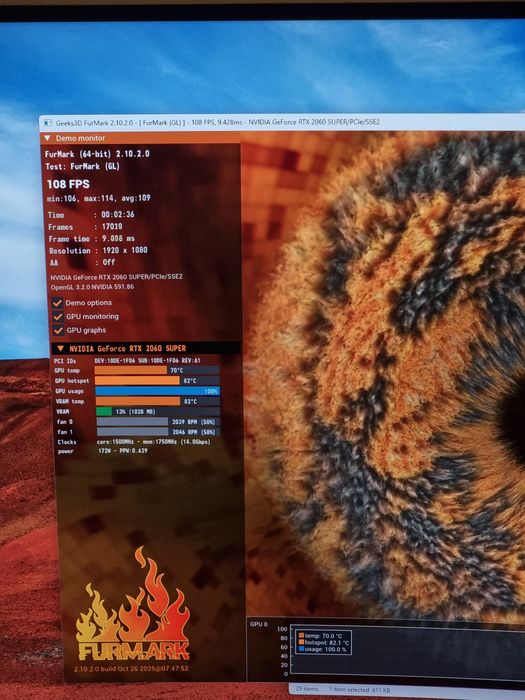The image size is (525, 700).
Task: Click the FurMark window title bar icon
Action: pyautogui.click(x=48, y=123)
